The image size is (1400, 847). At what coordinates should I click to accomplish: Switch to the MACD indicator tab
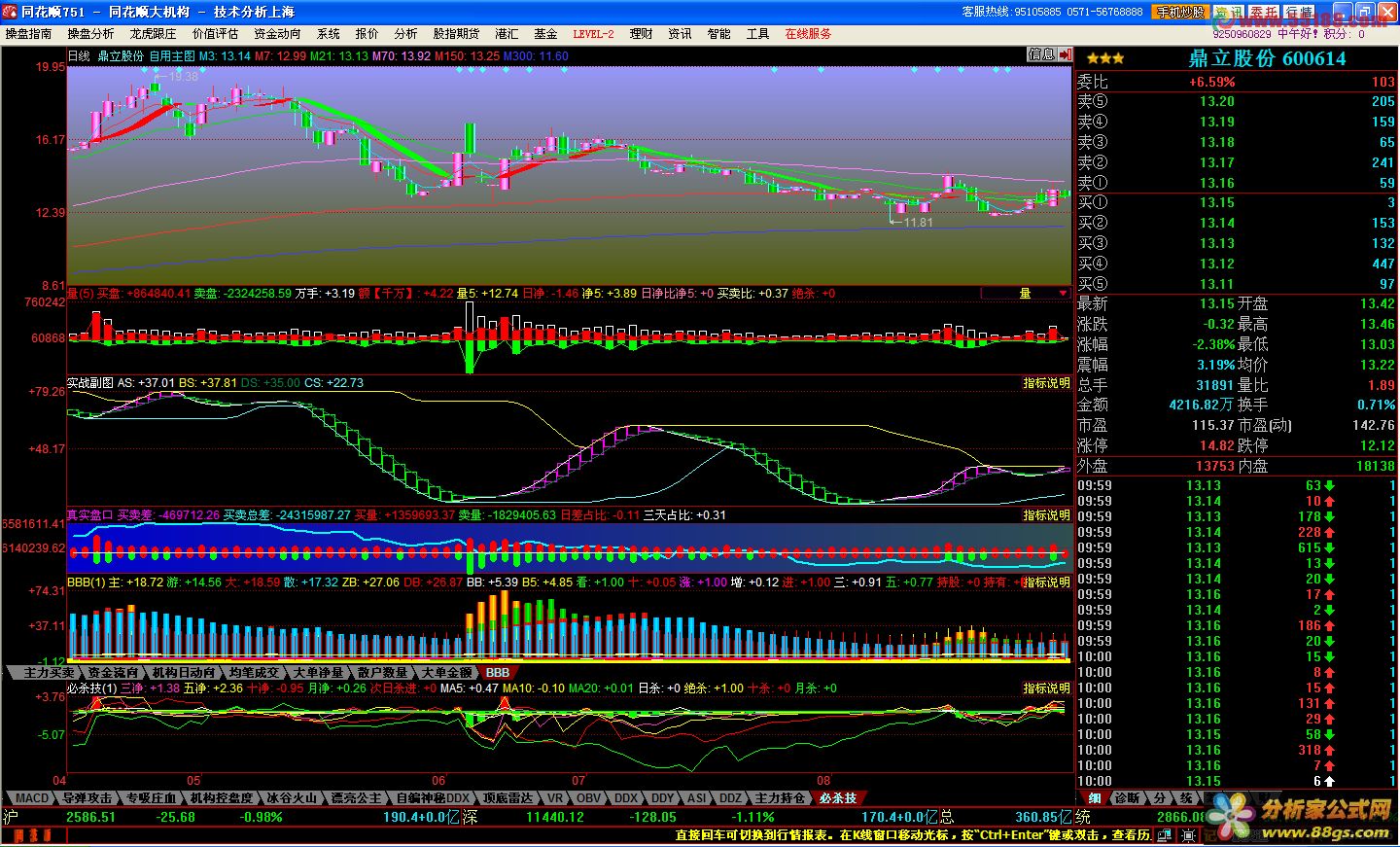click(x=31, y=798)
